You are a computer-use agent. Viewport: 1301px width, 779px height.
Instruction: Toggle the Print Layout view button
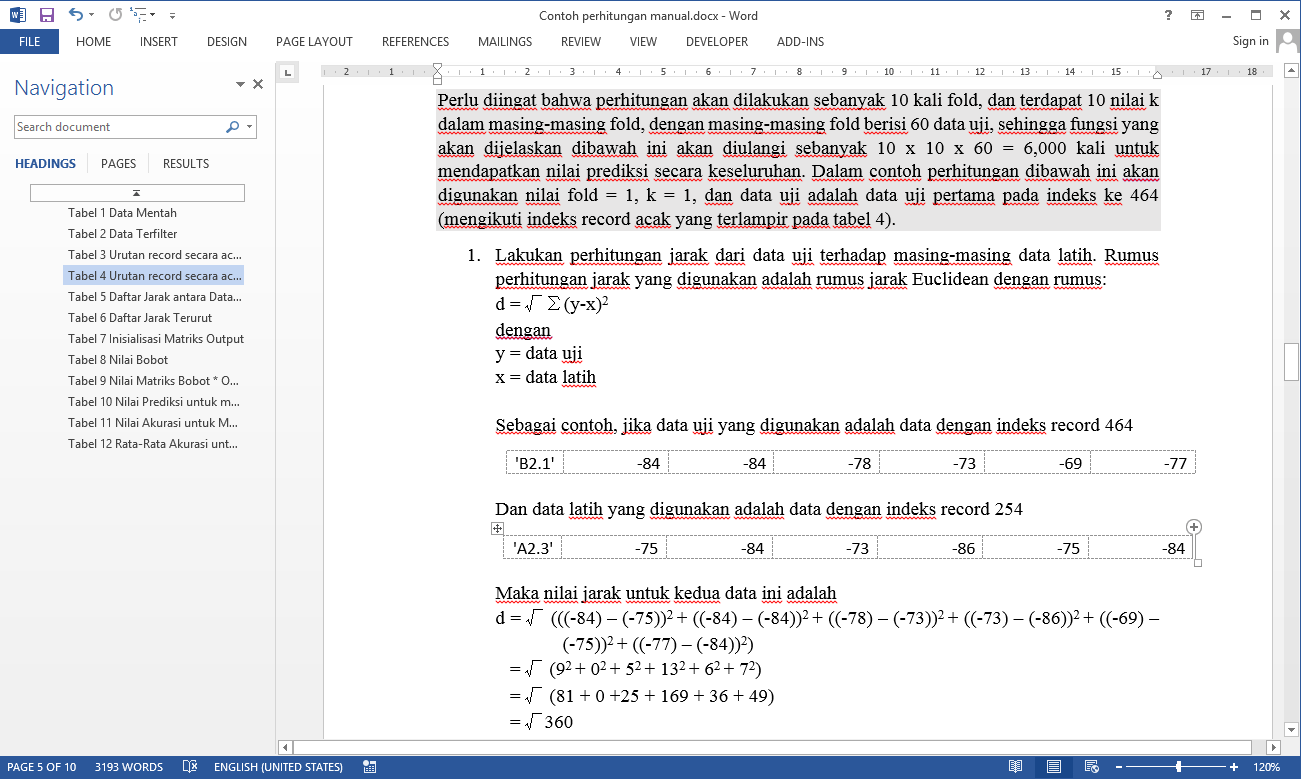point(1053,767)
